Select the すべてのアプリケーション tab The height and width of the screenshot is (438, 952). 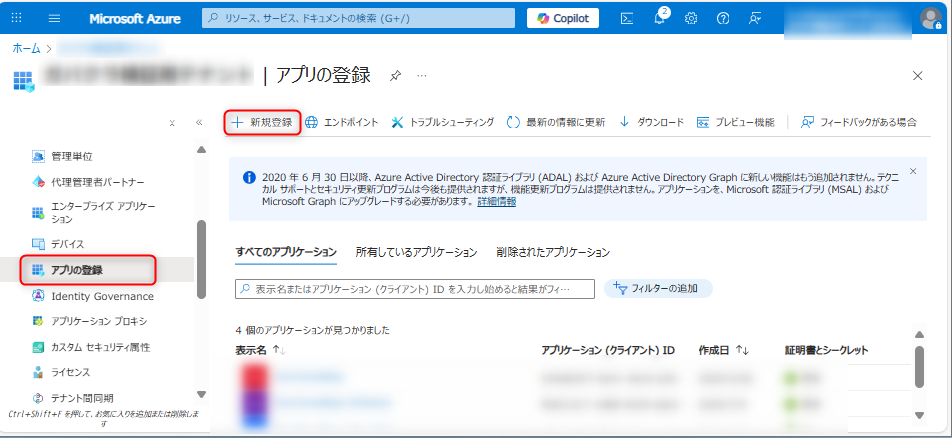coord(285,252)
